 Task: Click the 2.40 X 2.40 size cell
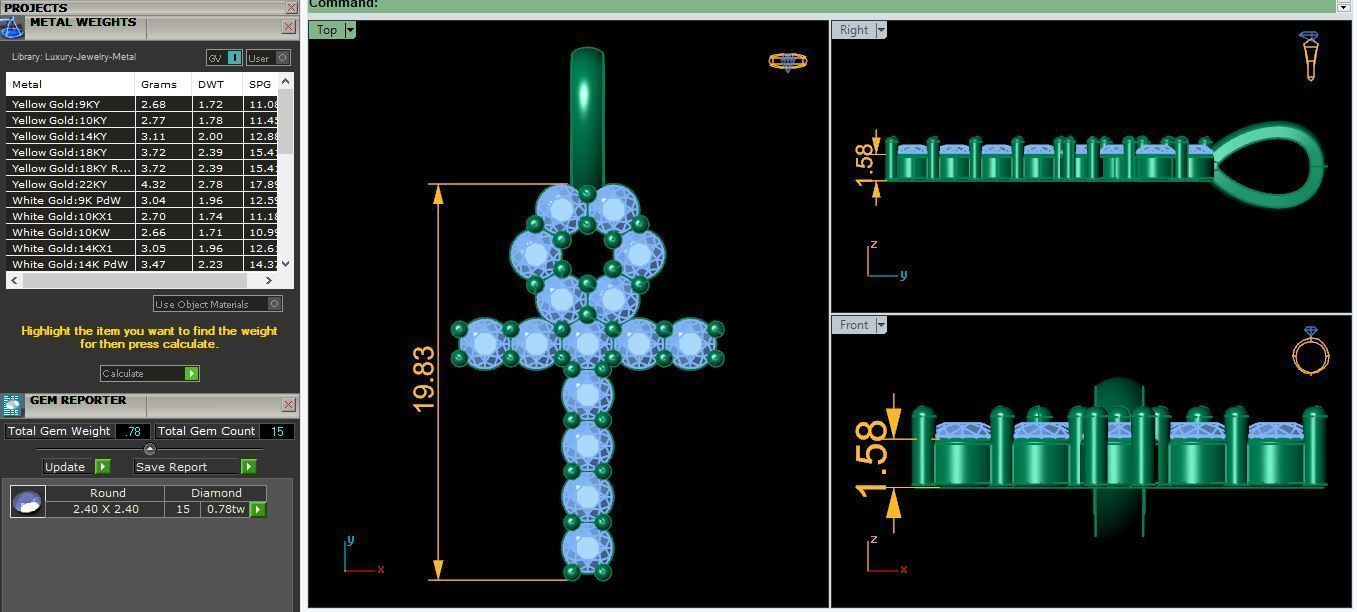point(106,509)
